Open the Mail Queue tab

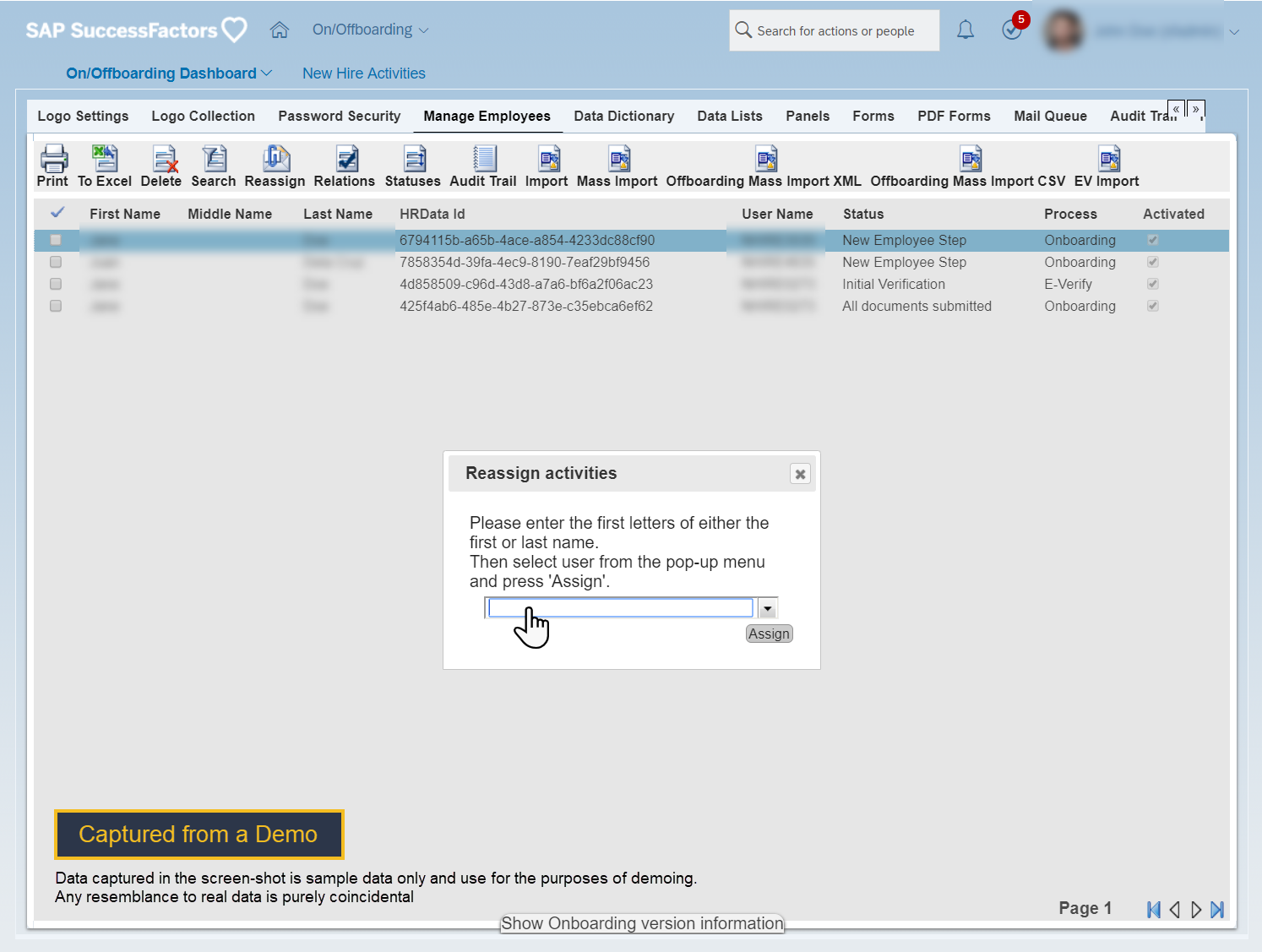pos(1051,116)
